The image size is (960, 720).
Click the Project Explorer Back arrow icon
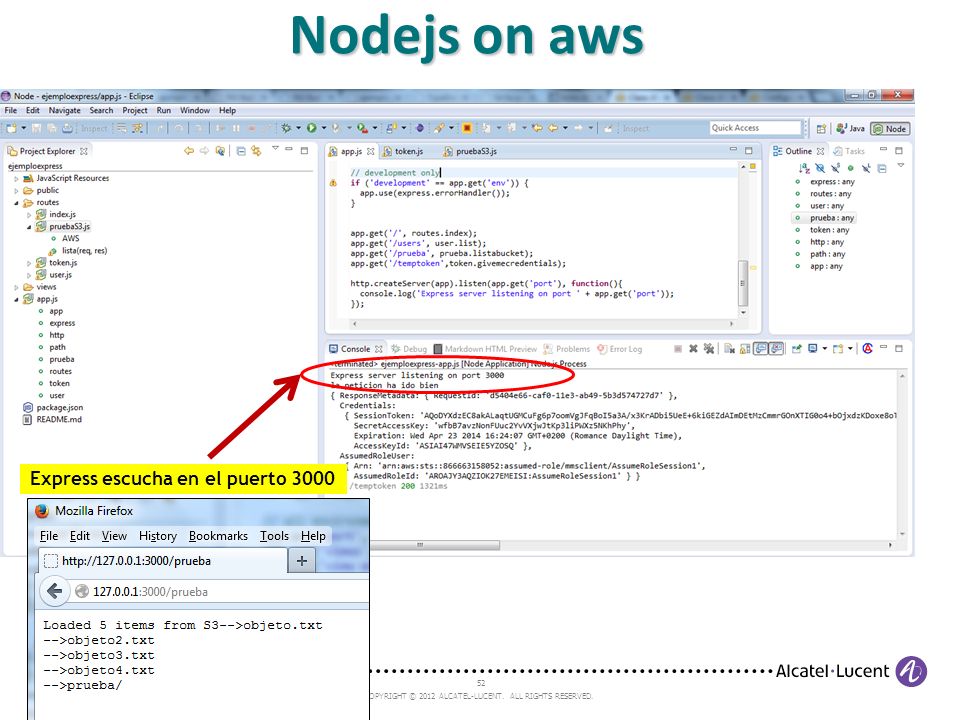[189, 151]
